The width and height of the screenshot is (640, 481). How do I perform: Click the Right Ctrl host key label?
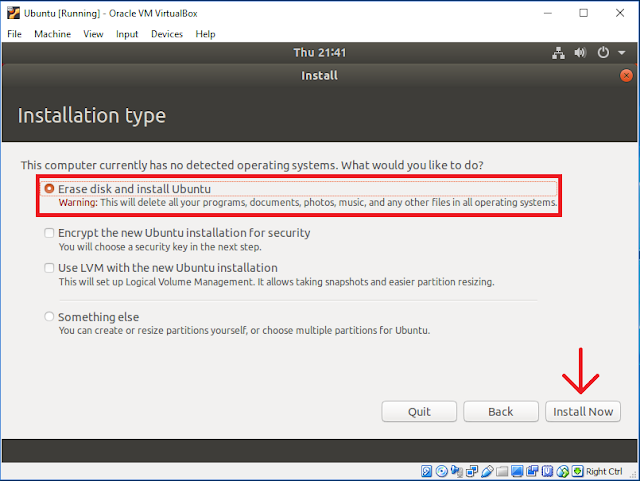[x=604, y=471]
